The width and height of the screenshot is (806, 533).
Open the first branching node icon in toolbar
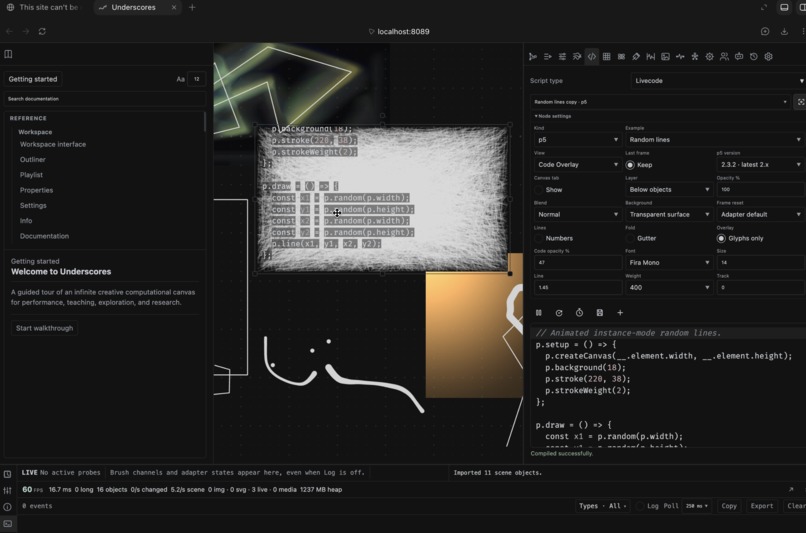(533, 57)
